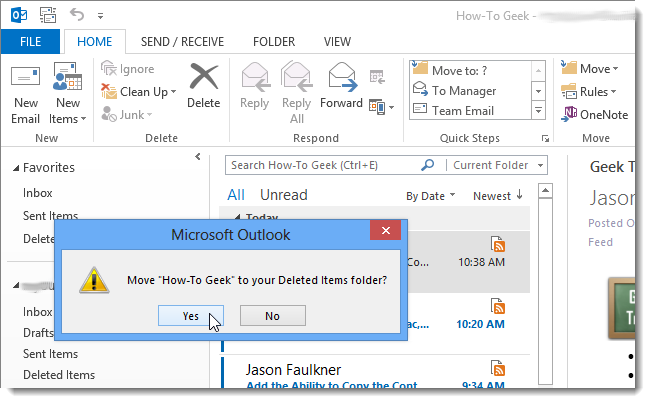Select 'Move to: ?' quick step

pos(471,70)
